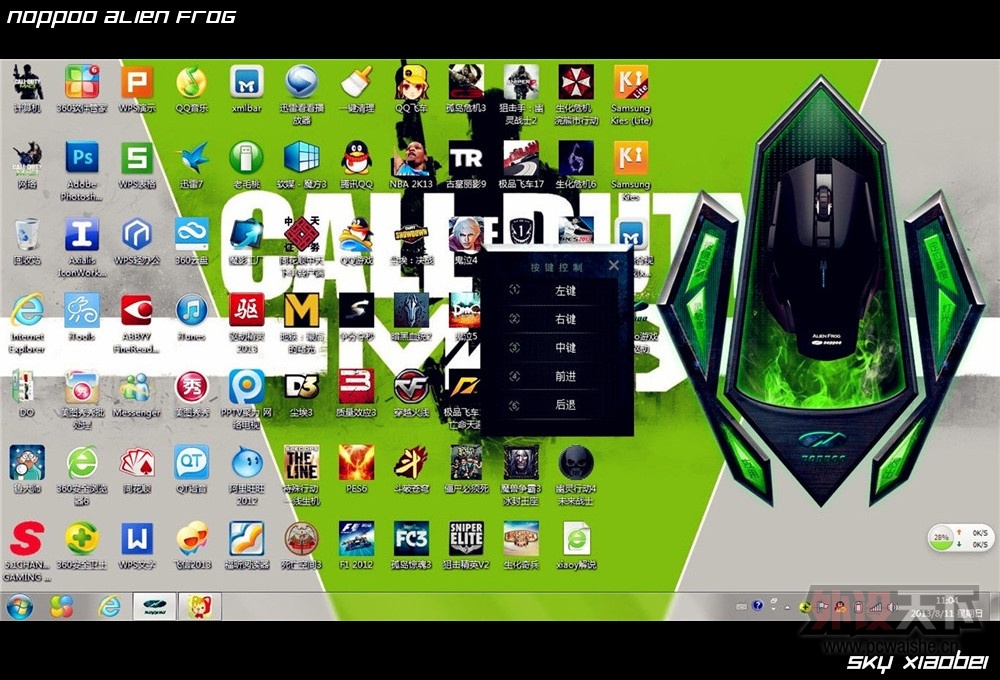Open 幽灵行动4 未来战士 skull icon
Viewport: 1000px width, 680px height.
point(576,462)
